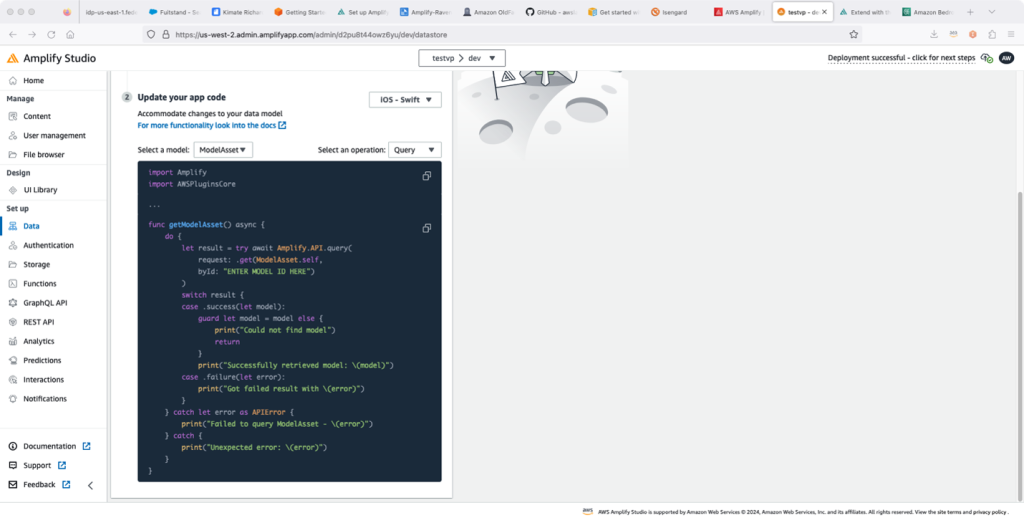Screen dimensions: 1024x523
Task: Reload the page in the browser
Action: tap(51, 35)
